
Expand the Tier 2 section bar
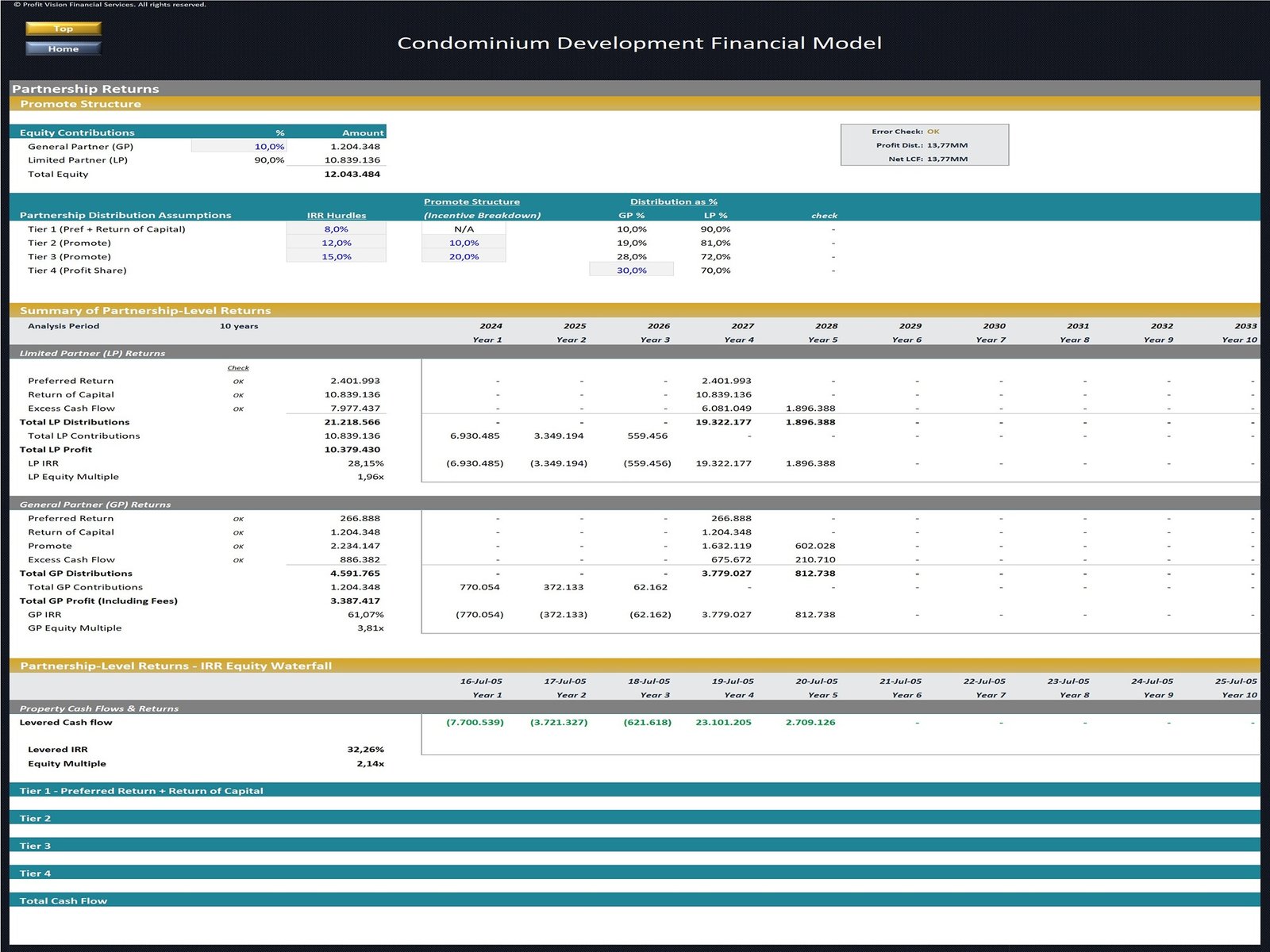[x=35, y=818]
